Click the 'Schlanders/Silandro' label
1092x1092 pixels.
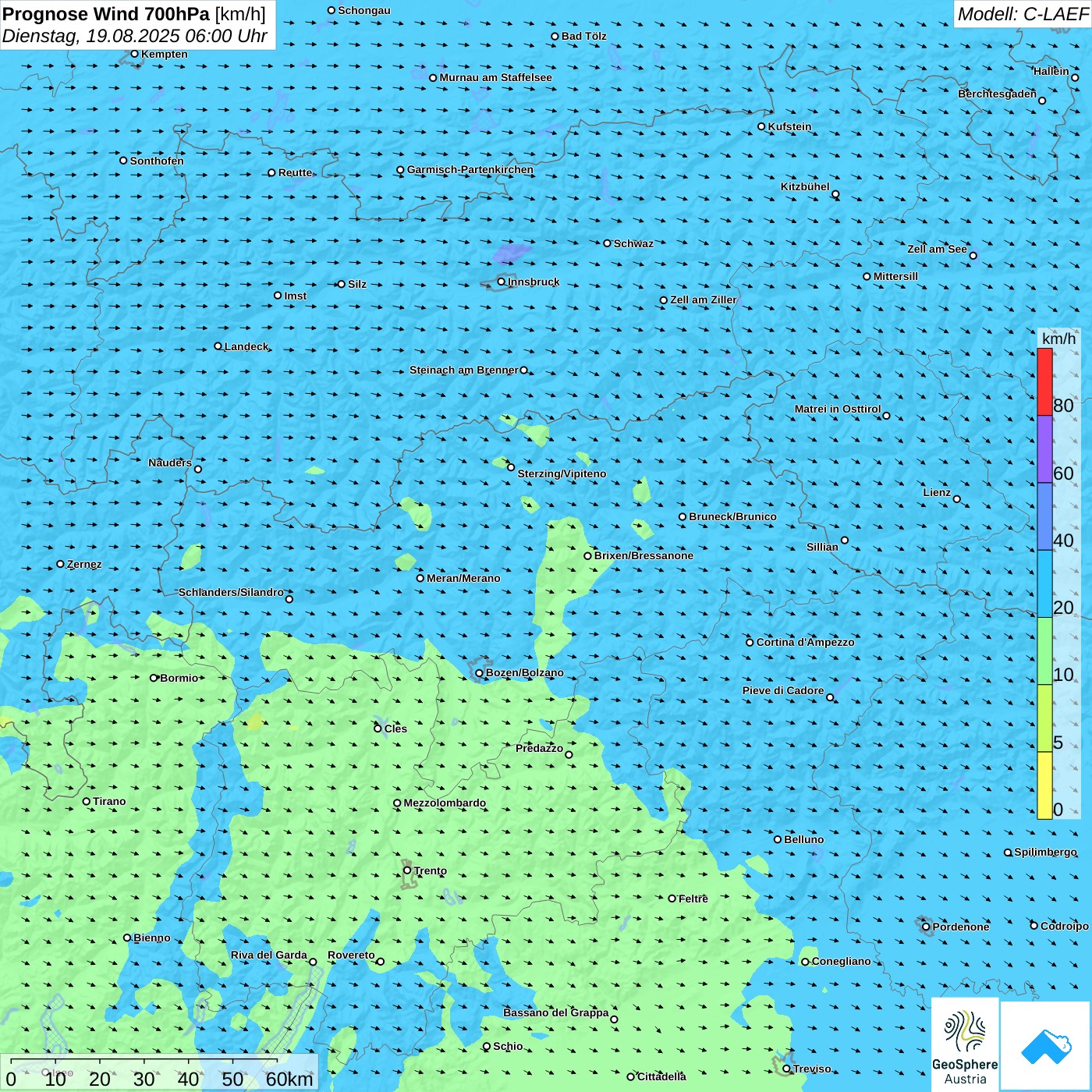[231, 592]
